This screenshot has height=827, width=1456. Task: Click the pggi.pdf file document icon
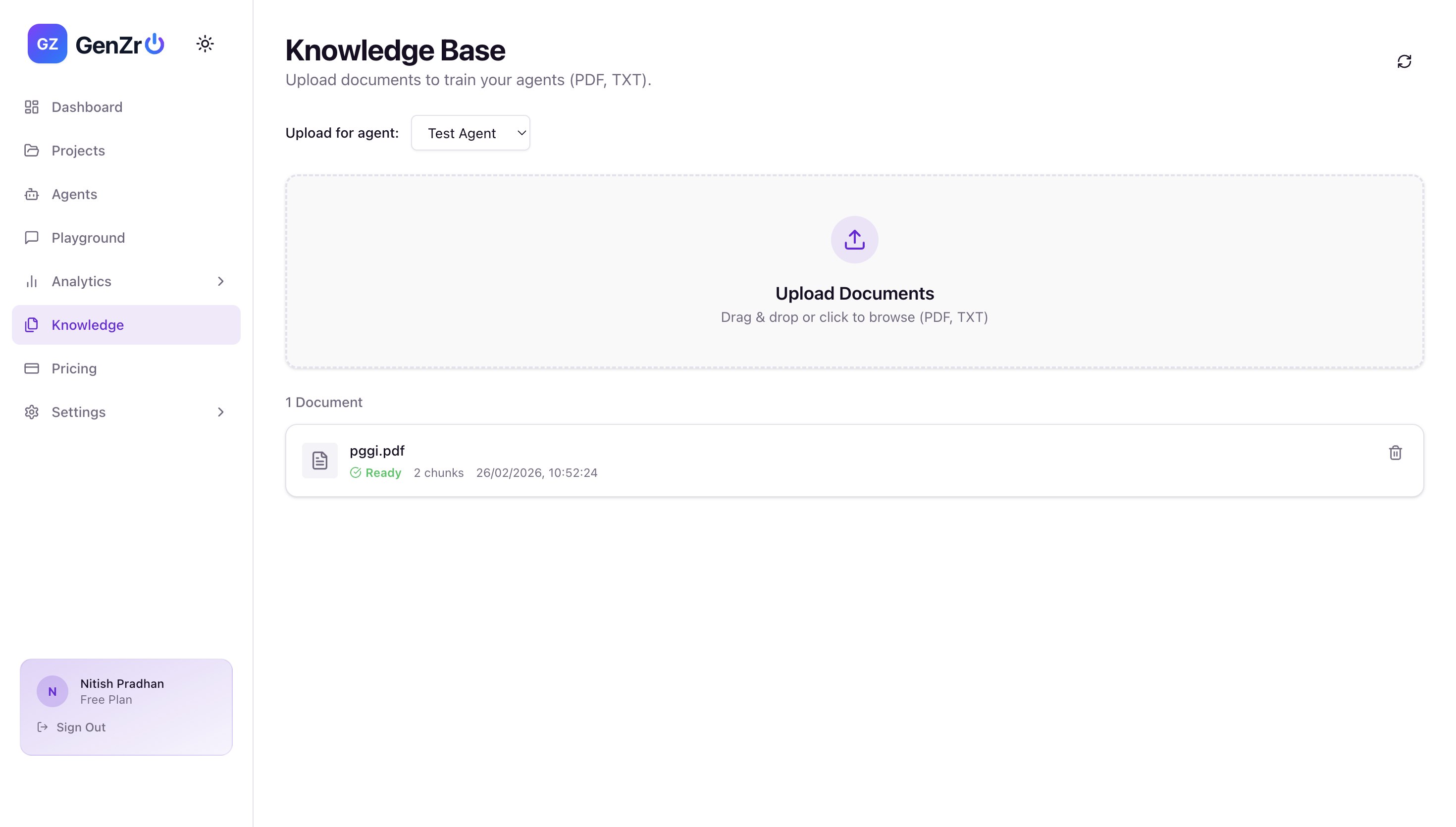(320, 461)
